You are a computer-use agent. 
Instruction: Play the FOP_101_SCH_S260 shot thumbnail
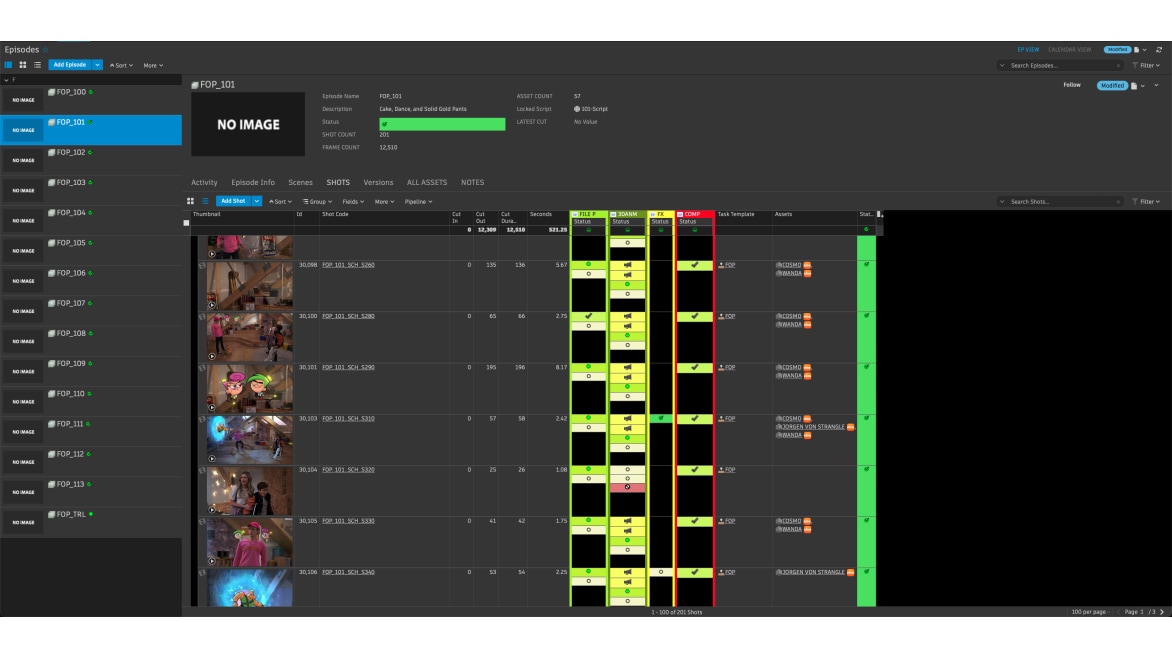pyautogui.click(x=212, y=305)
